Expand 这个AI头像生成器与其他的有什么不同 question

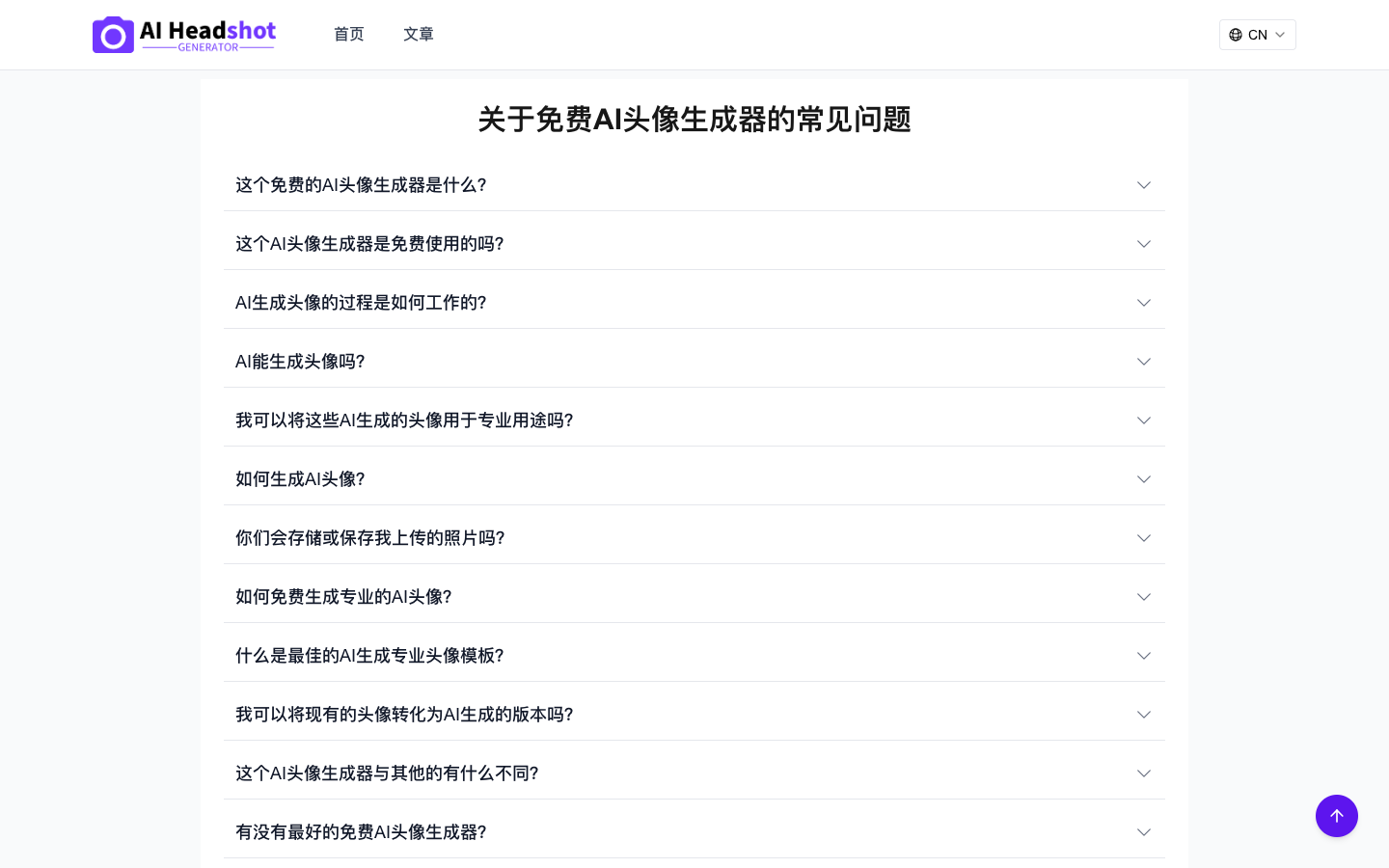pyautogui.click(x=387, y=773)
